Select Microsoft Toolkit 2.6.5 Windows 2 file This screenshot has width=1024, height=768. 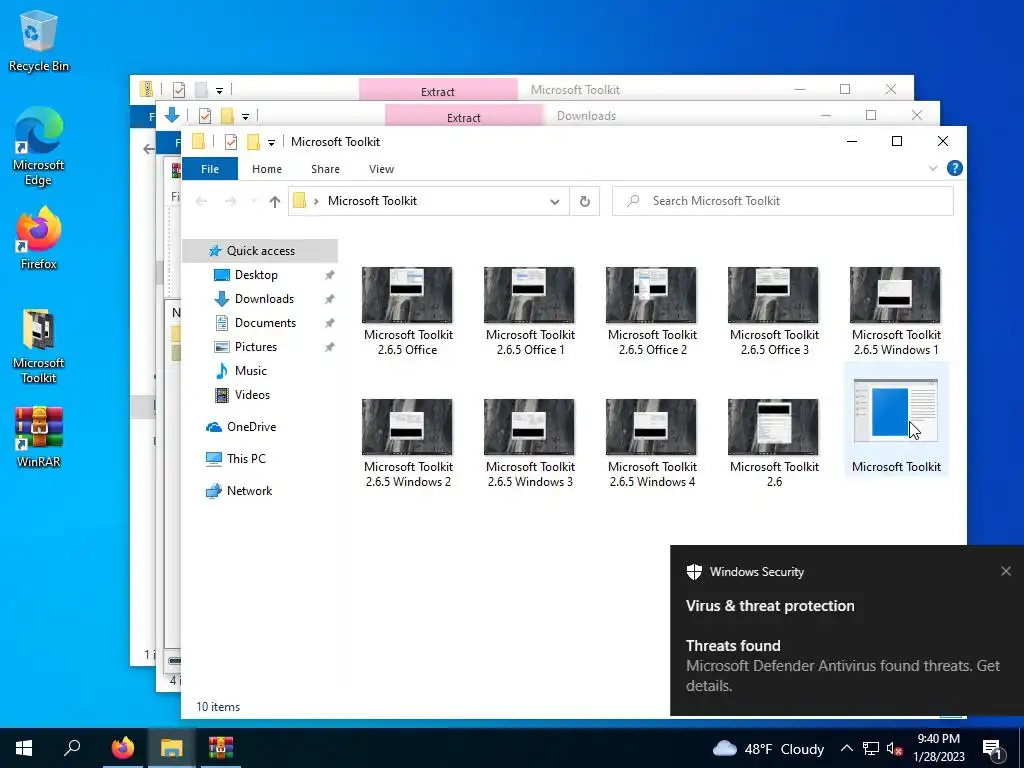click(x=408, y=443)
